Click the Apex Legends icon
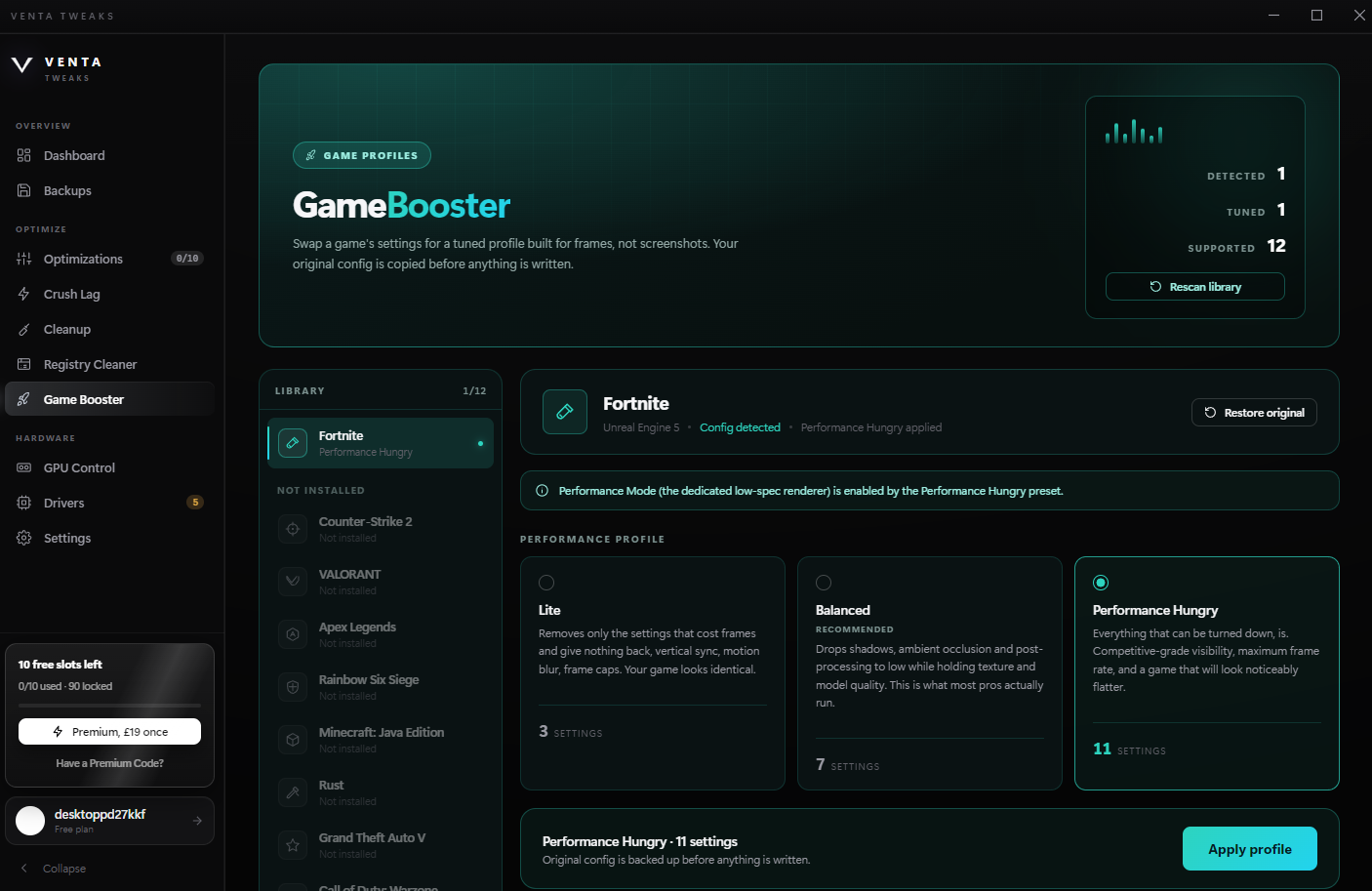The image size is (1372, 891). [x=293, y=634]
